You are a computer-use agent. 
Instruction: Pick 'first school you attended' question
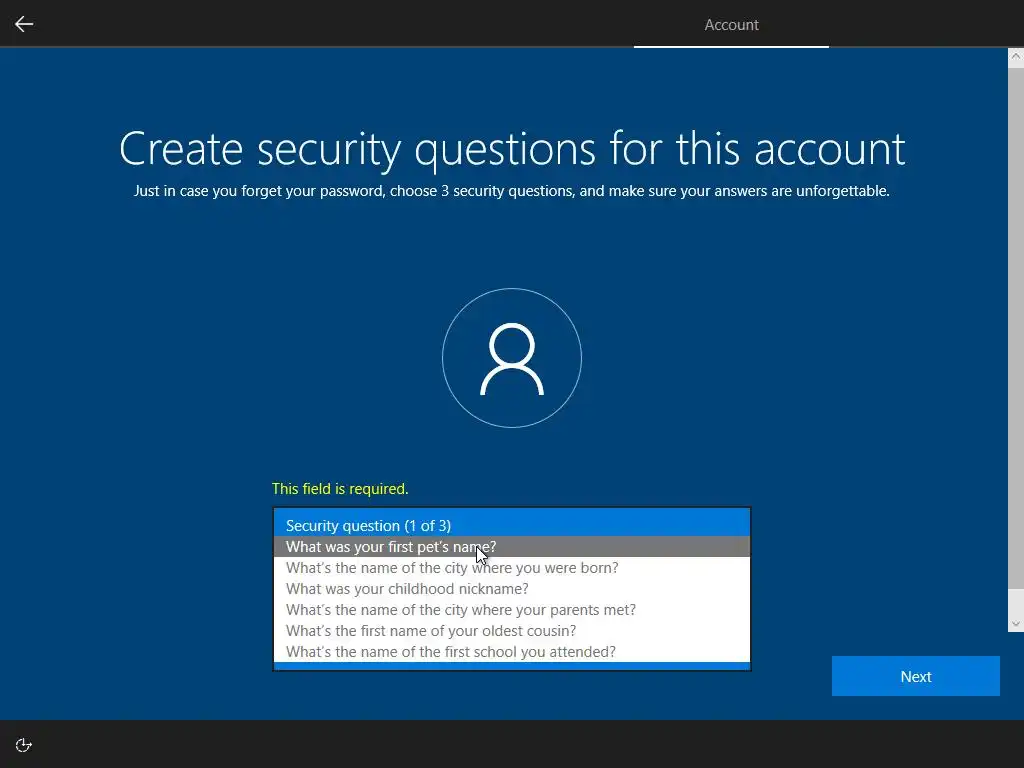coord(512,651)
